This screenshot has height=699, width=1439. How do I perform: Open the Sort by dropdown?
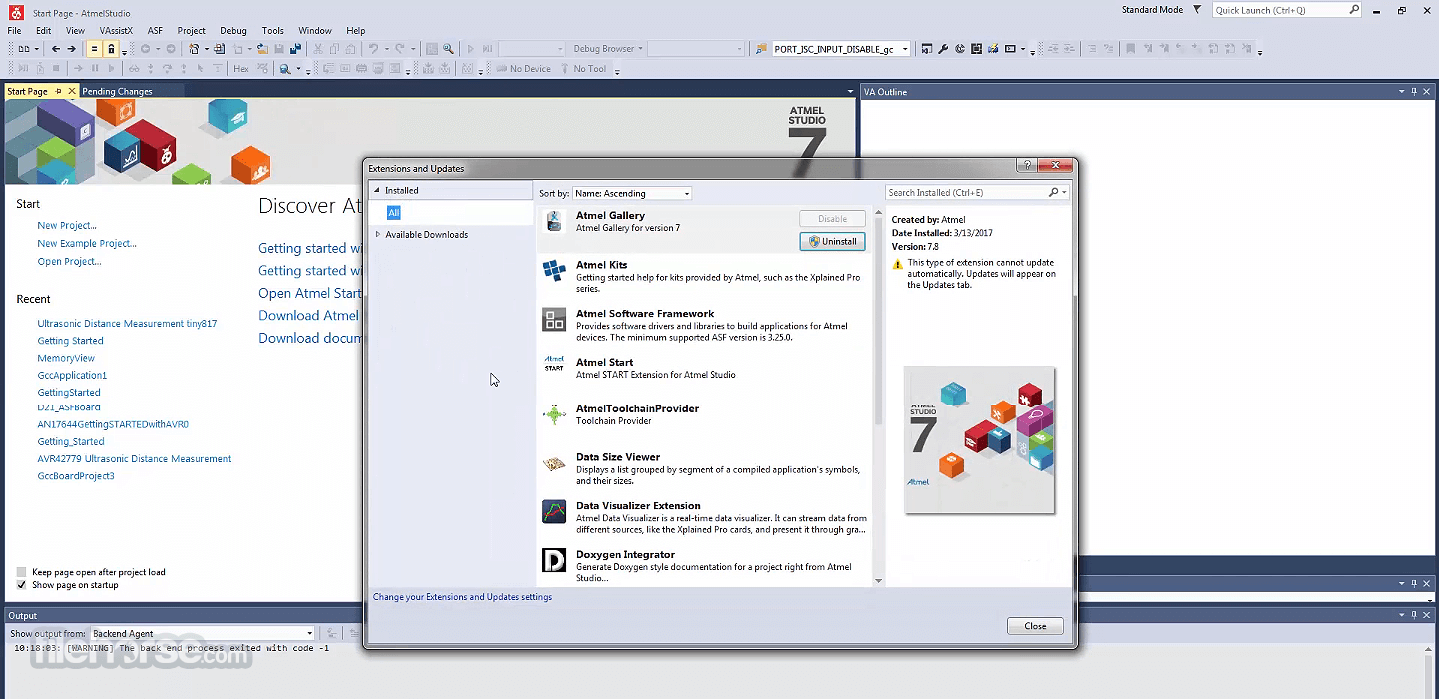[632, 193]
